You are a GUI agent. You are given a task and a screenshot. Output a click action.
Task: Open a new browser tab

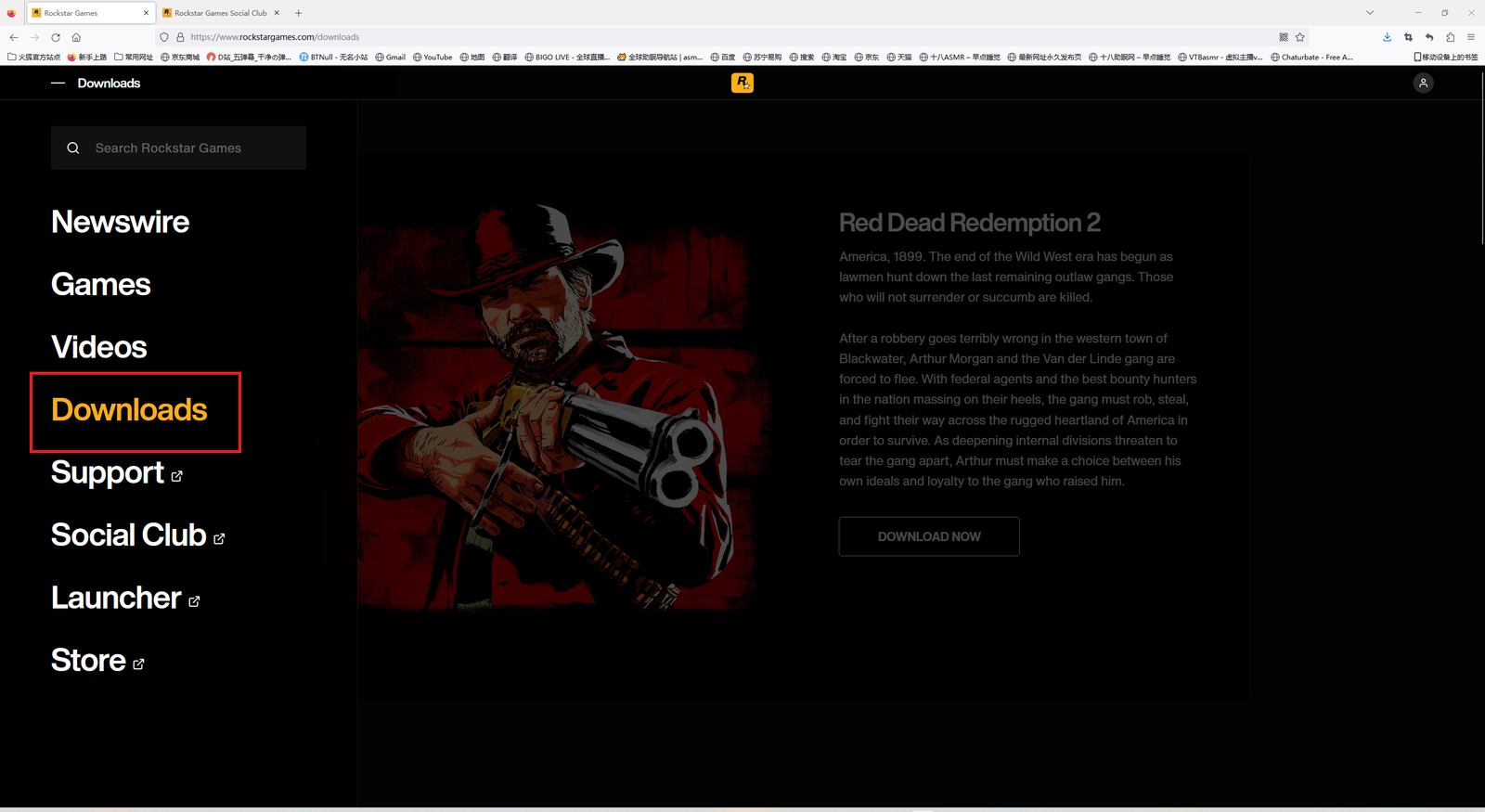click(299, 13)
